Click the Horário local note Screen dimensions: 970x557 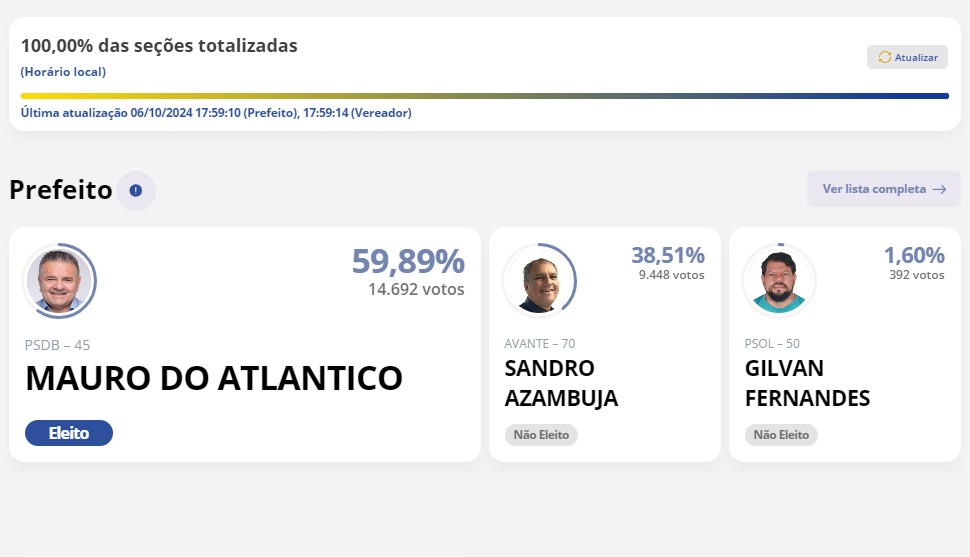[63, 72]
